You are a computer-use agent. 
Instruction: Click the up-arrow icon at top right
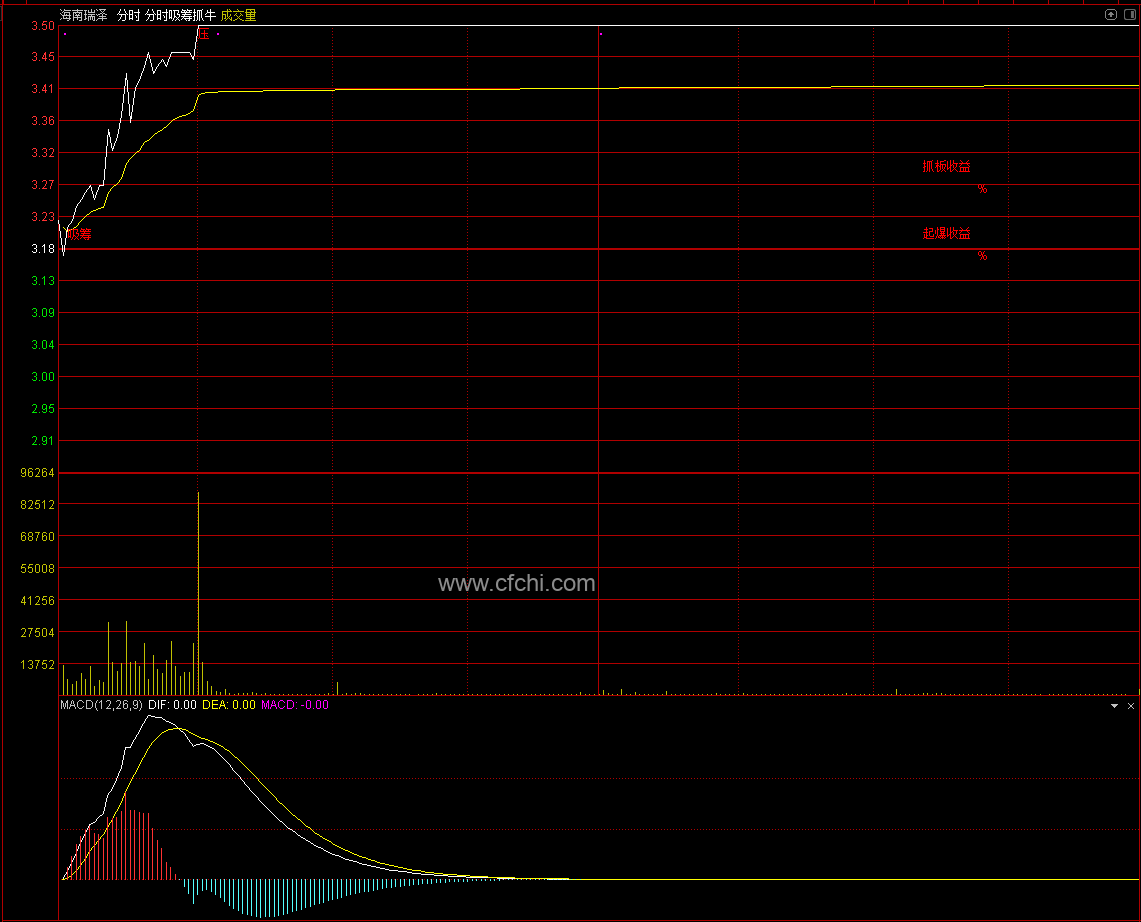tap(1110, 15)
